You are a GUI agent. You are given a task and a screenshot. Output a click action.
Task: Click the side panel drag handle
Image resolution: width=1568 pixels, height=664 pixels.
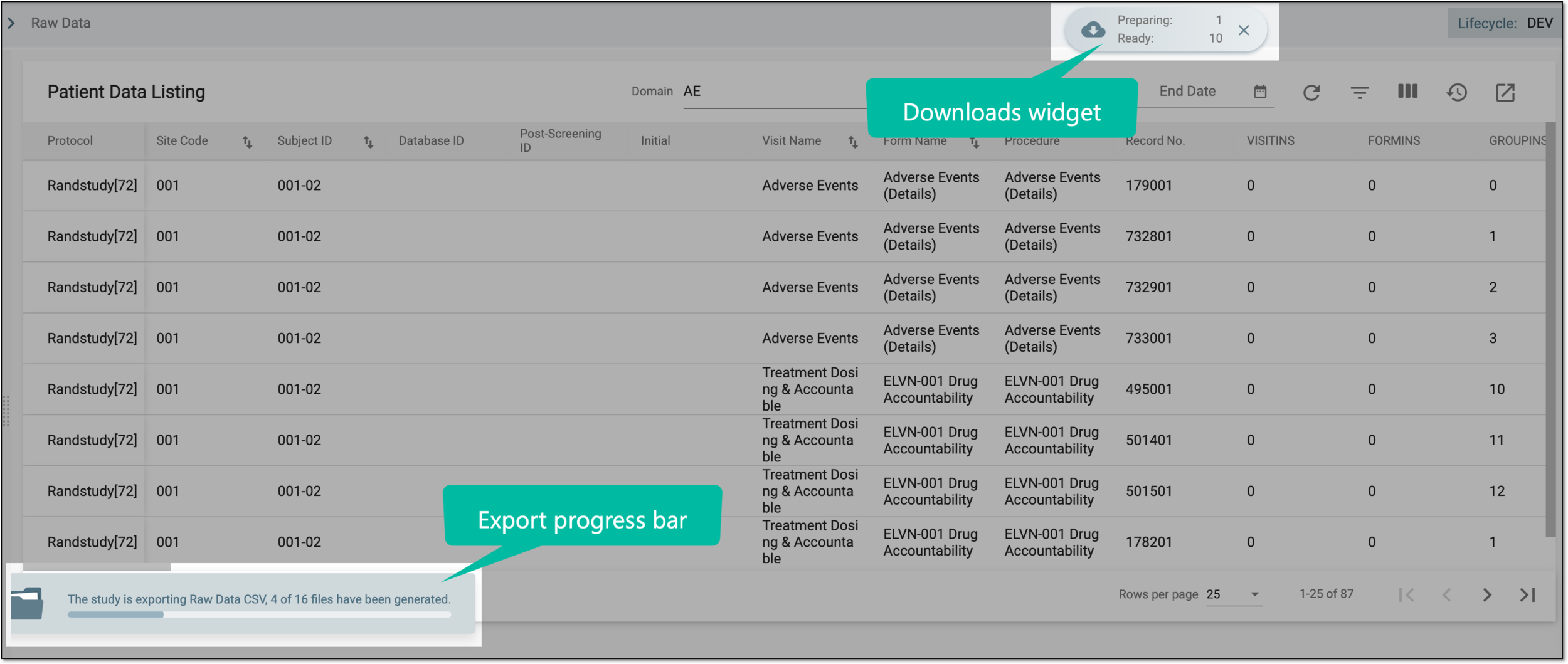6,411
